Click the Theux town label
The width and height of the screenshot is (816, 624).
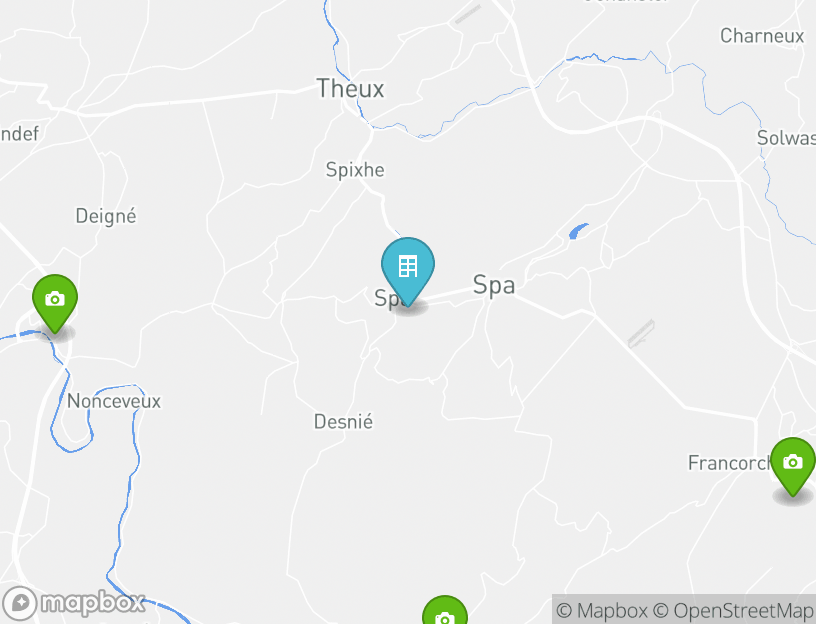tap(350, 88)
